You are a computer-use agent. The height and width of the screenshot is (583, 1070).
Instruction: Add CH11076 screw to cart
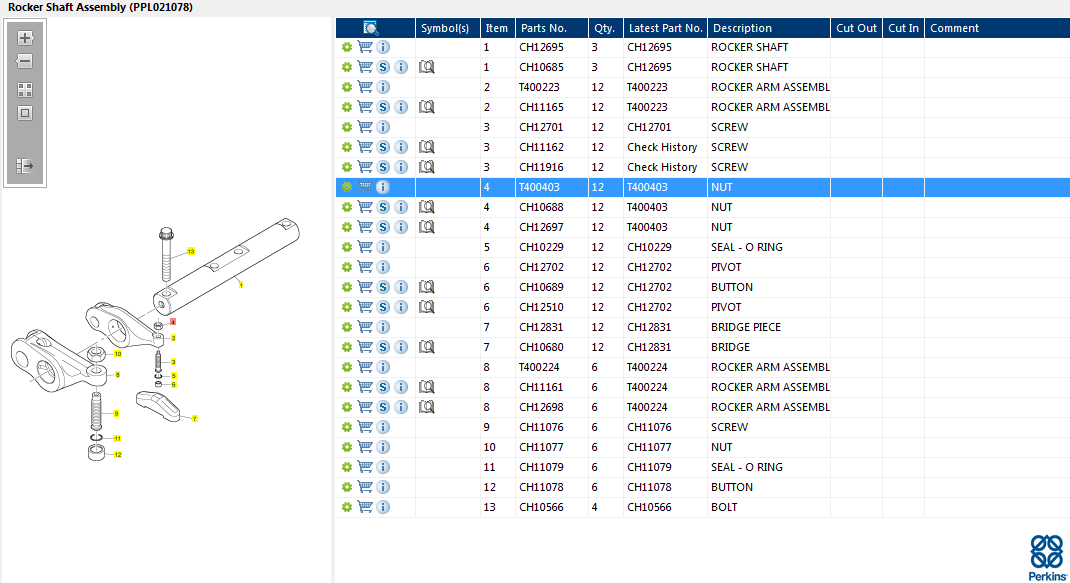pos(365,427)
